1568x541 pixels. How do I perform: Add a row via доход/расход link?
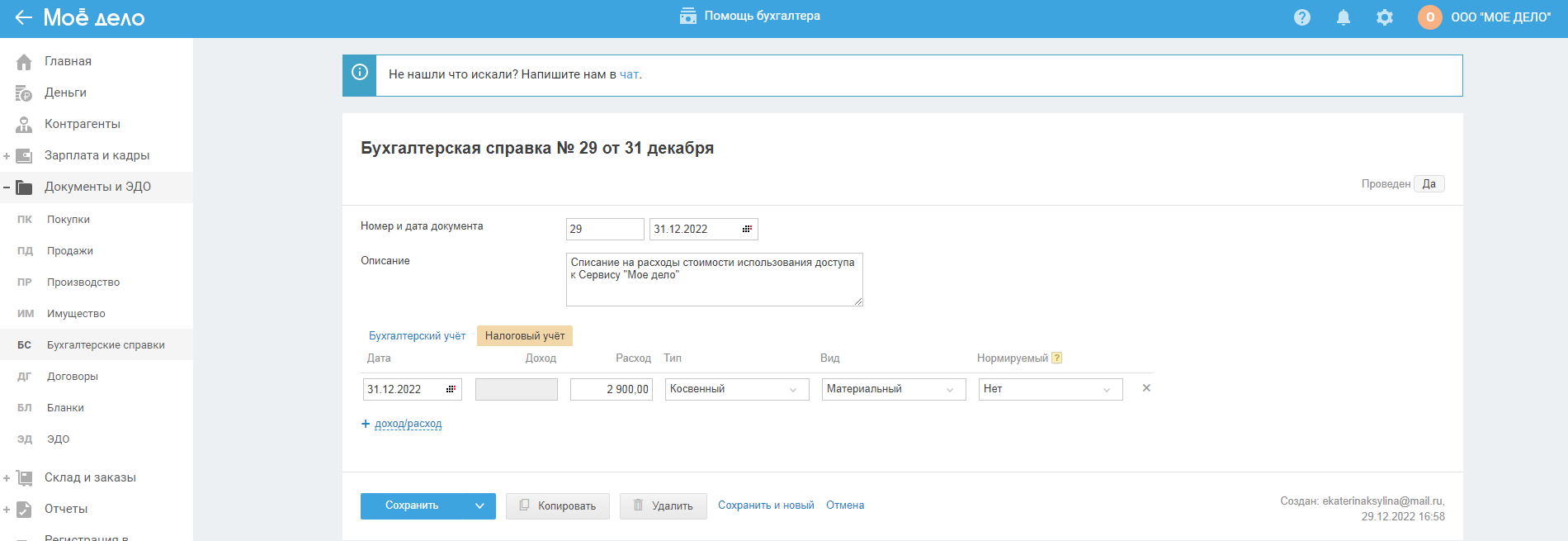408,424
